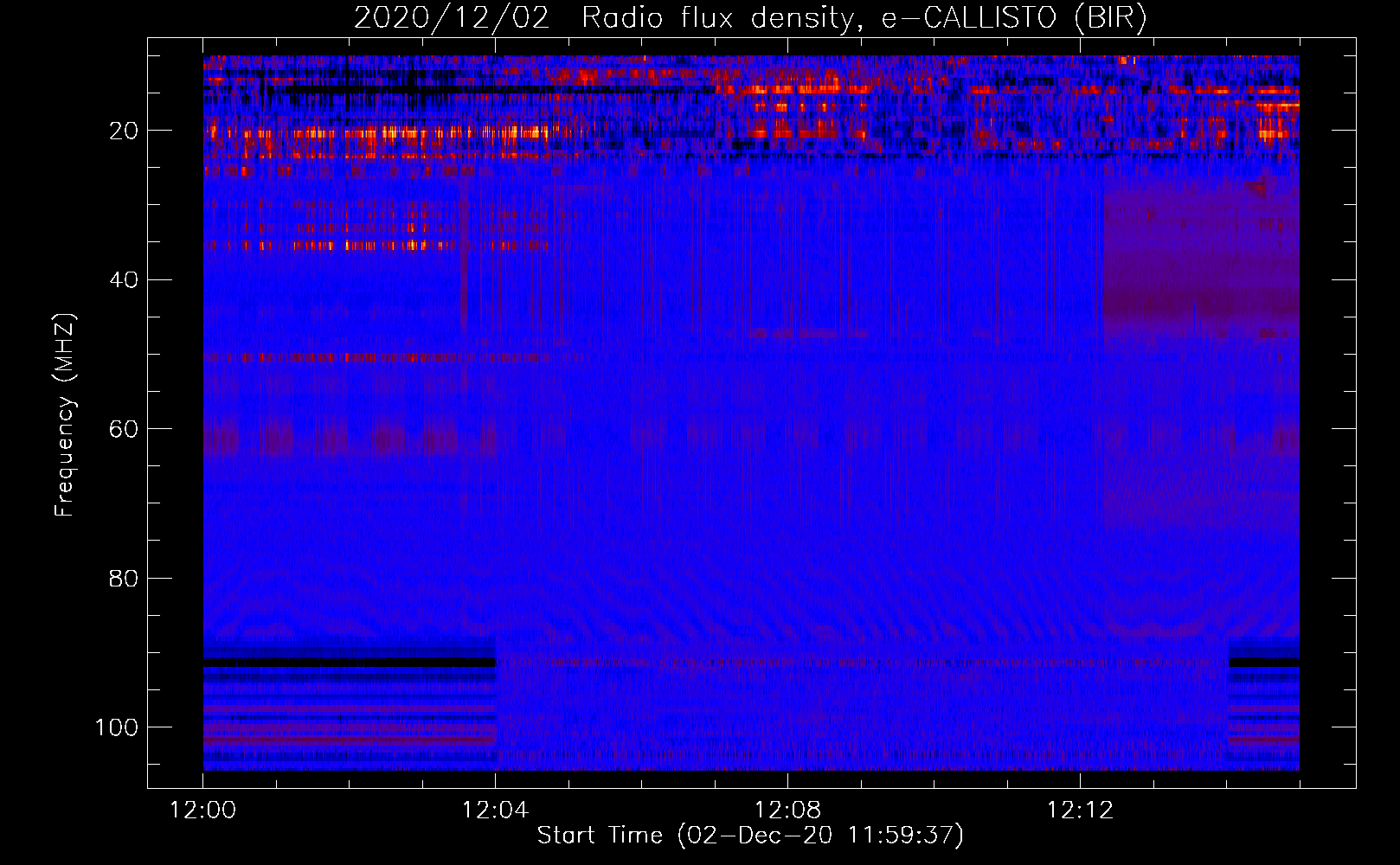Screen dimensions: 1400x865
Task: Click the 'Start Time (02-Dec-20 11:59:37)' label
Action: click(750, 836)
